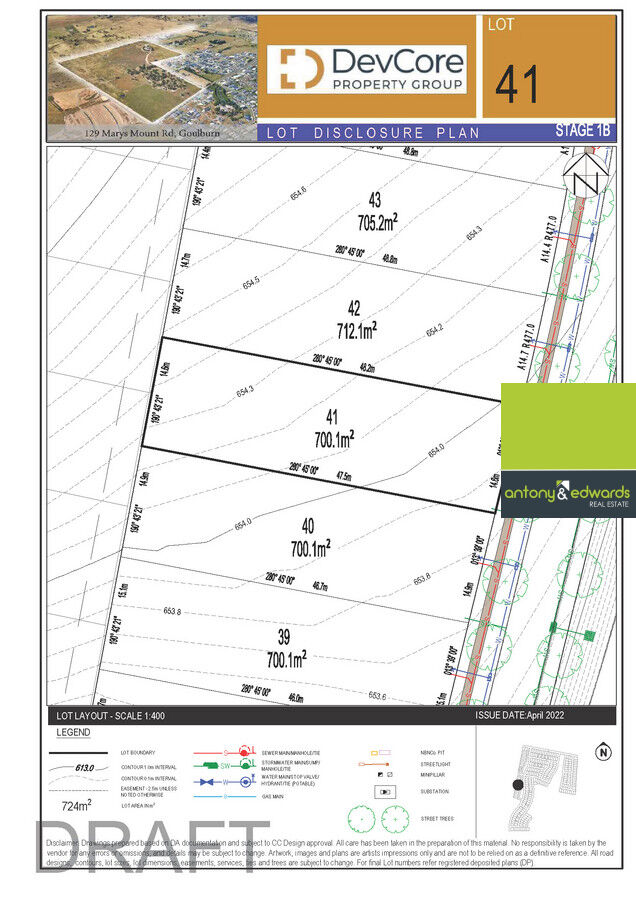Click the A14.7 R477.0 arc label
This screenshot has height=900, width=636.
[526, 346]
